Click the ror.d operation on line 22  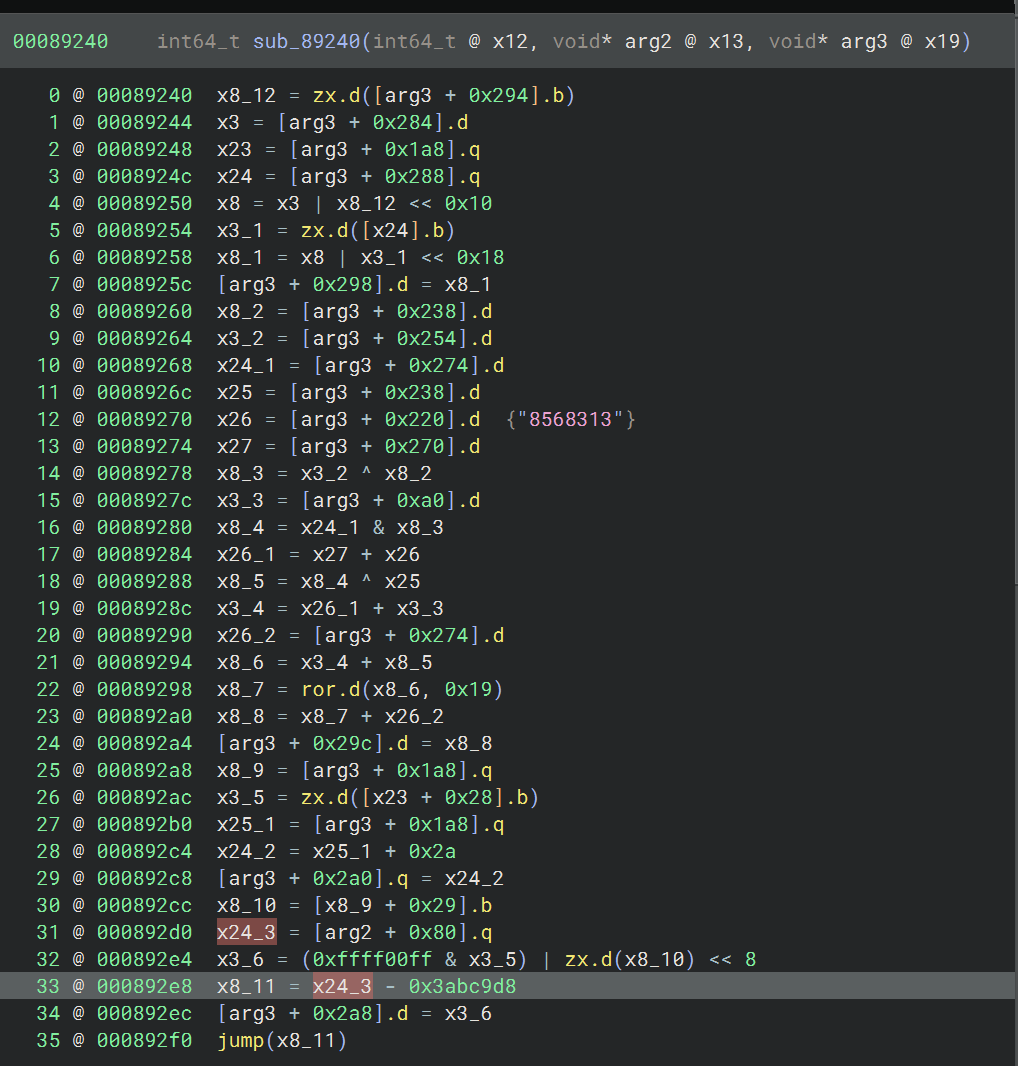327,689
